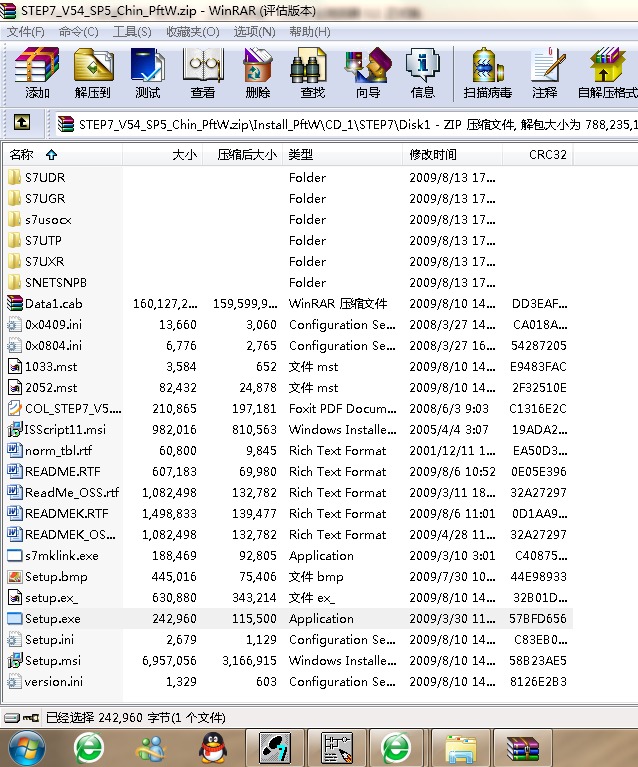Image resolution: width=638 pixels, height=767 pixels.
Task: Open the 选项(N) menu
Action: [255, 32]
